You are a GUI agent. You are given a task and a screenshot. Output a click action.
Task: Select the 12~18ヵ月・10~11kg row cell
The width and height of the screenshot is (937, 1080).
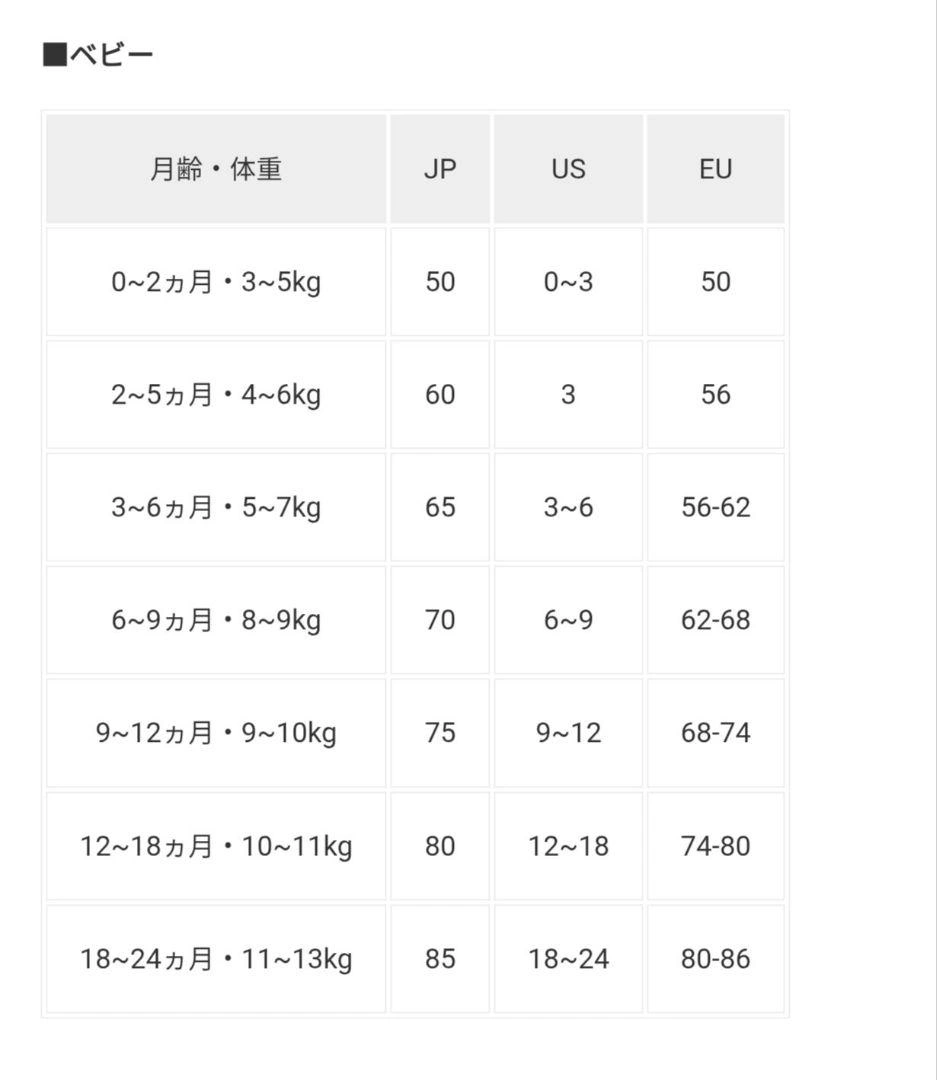[x=216, y=847]
